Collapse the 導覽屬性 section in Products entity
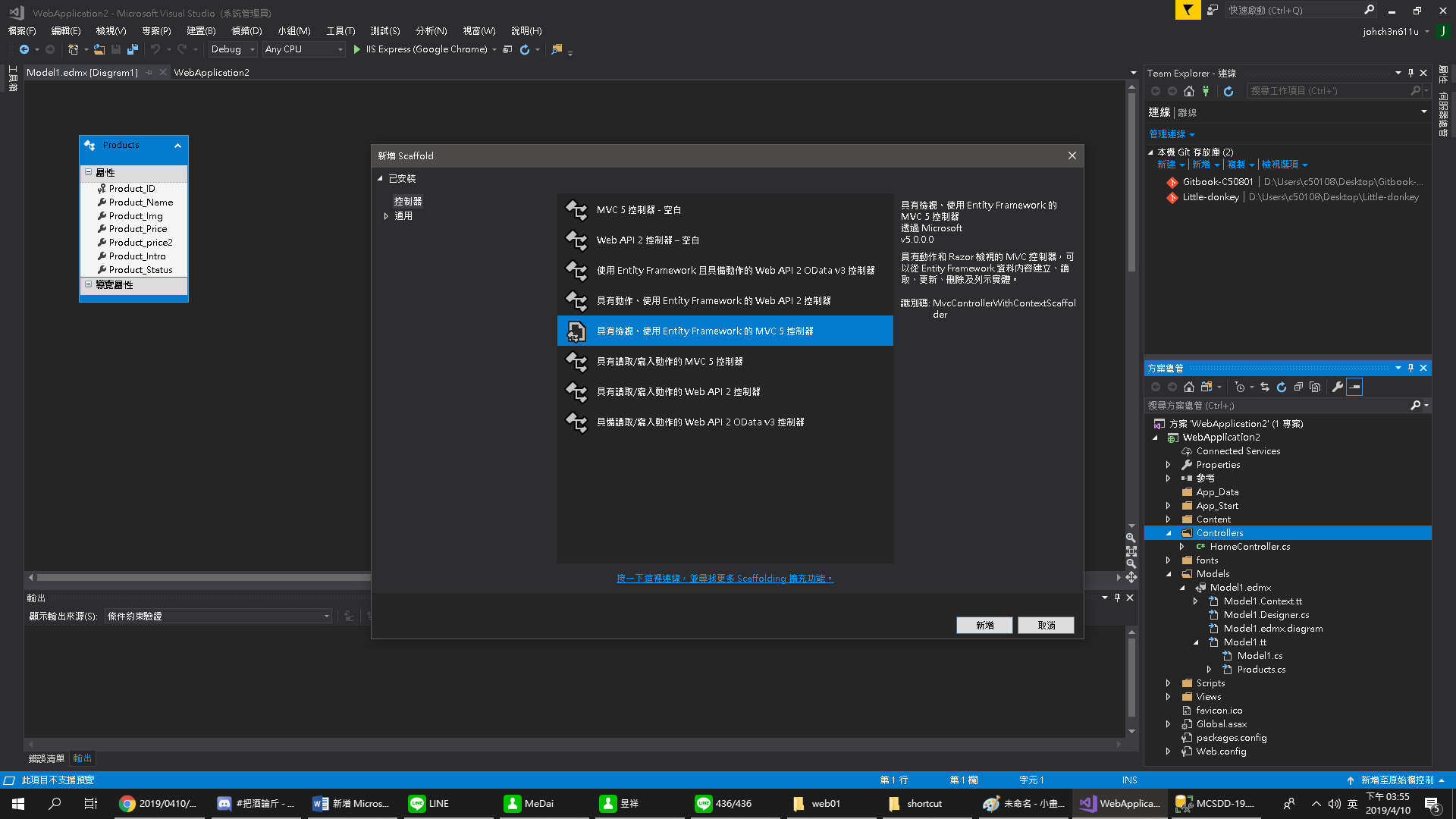The width and height of the screenshot is (1456, 819). (x=89, y=284)
